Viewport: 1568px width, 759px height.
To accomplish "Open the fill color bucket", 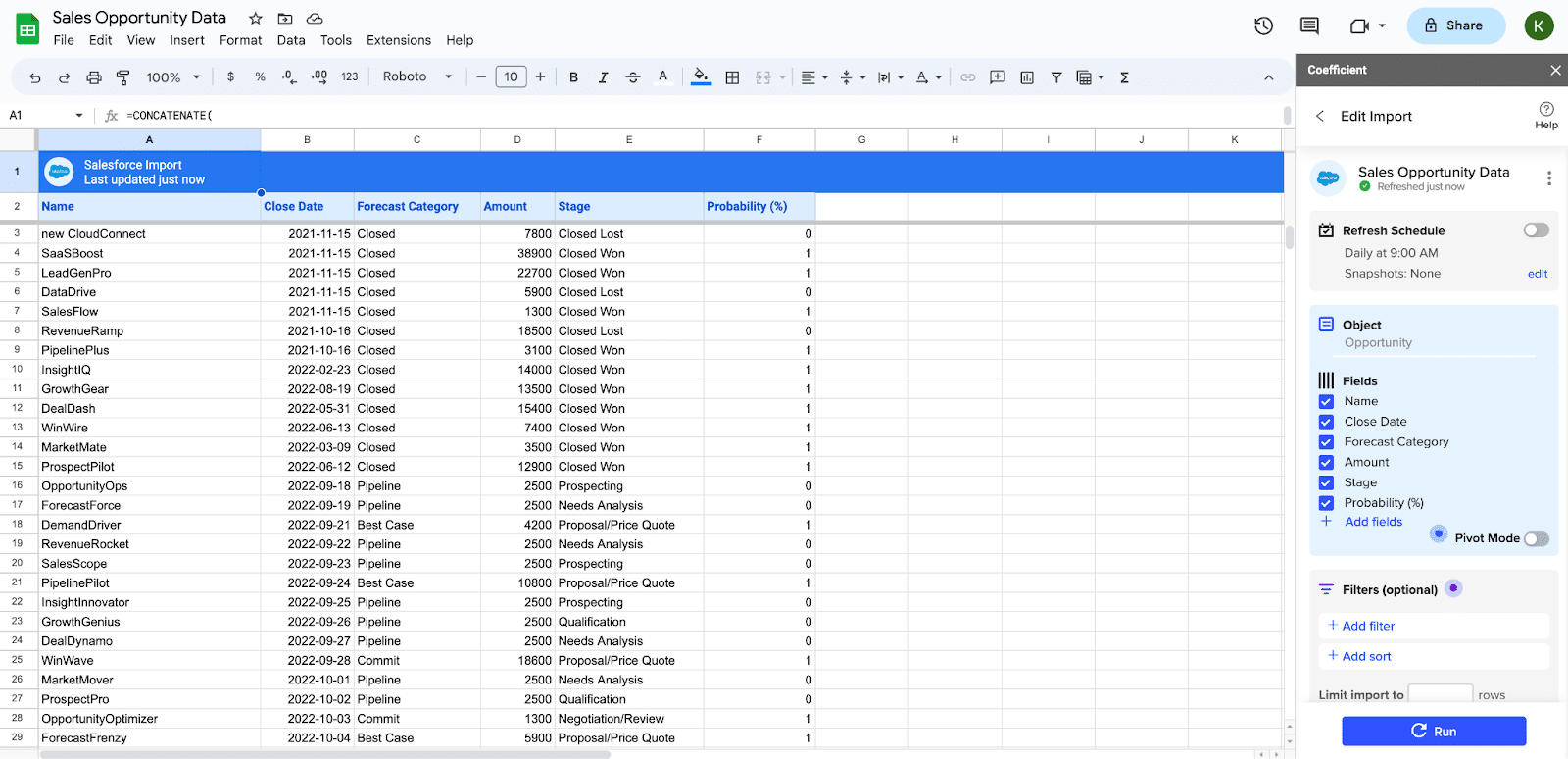I will [x=701, y=76].
